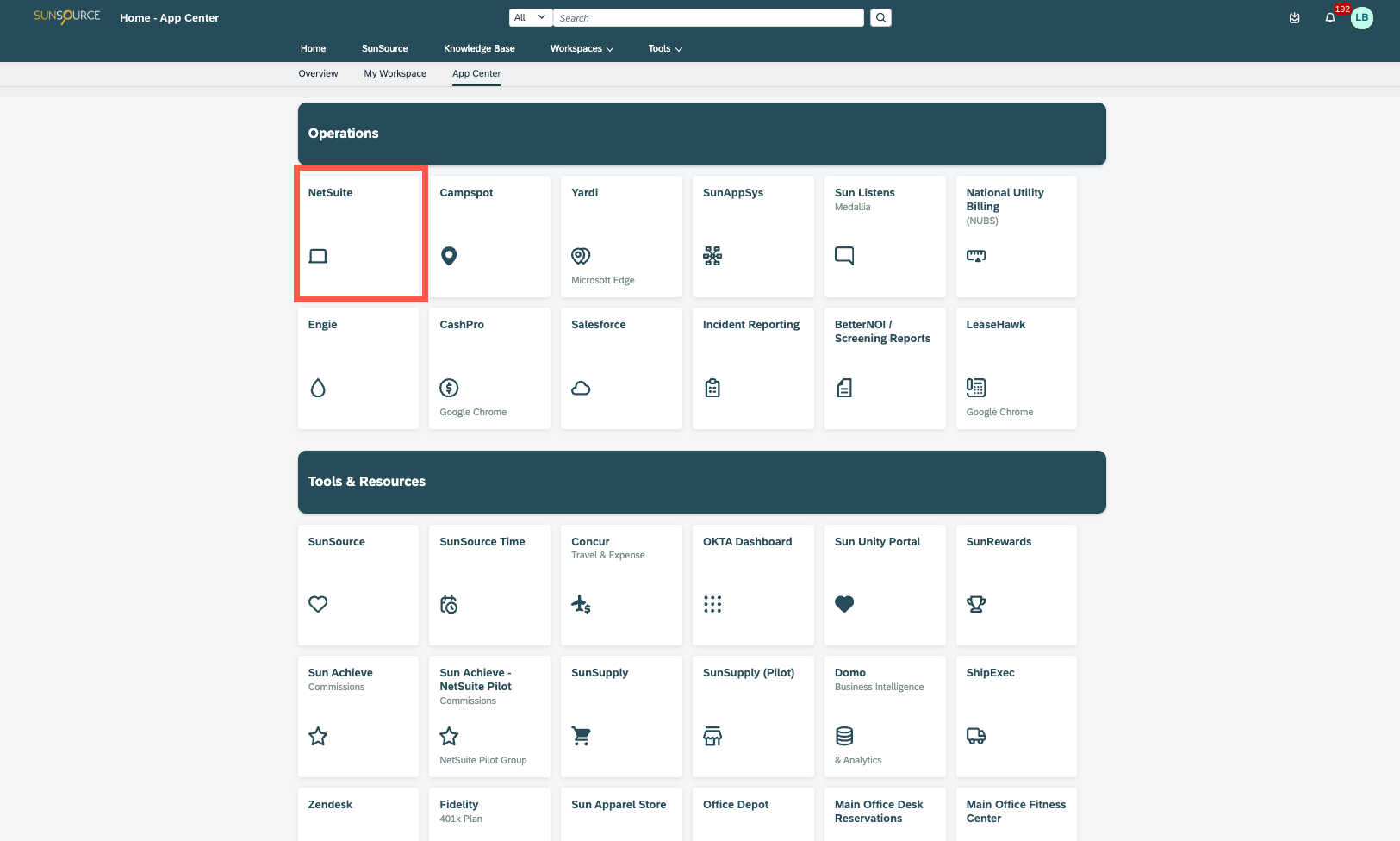Click the Concur airplane dollar icon
This screenshot has height=841, width=1400.
(581, 604)
